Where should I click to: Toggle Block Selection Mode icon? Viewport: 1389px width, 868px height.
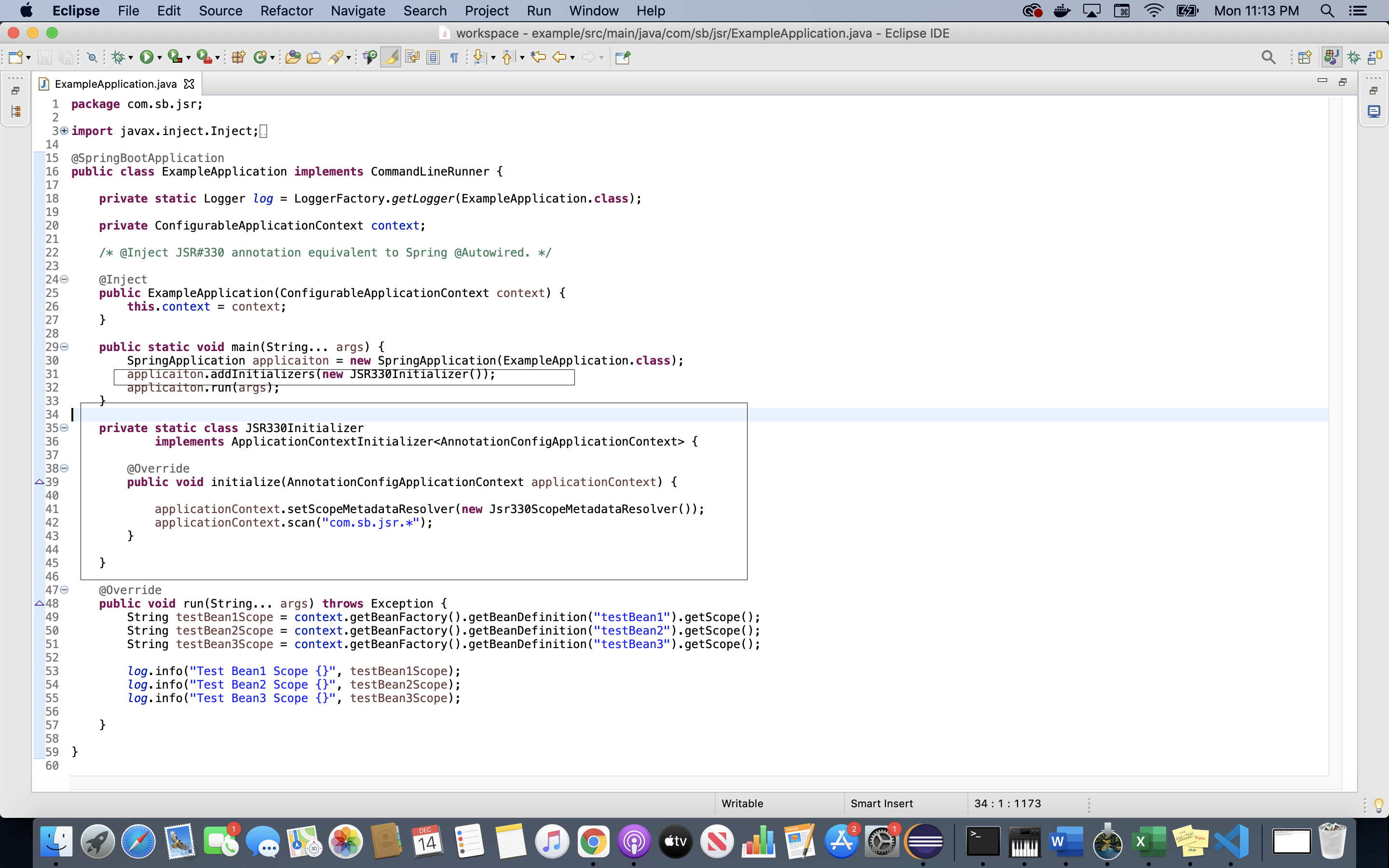coord(434,57)
